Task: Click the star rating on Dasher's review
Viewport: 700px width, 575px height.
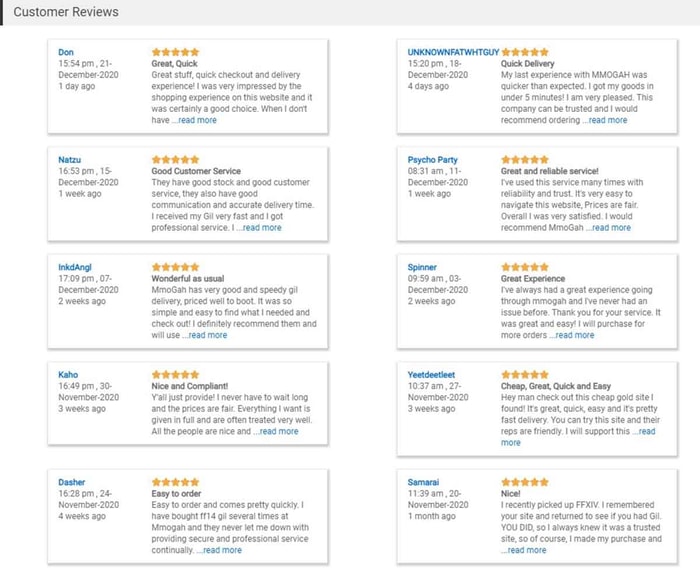Action: 175,482
